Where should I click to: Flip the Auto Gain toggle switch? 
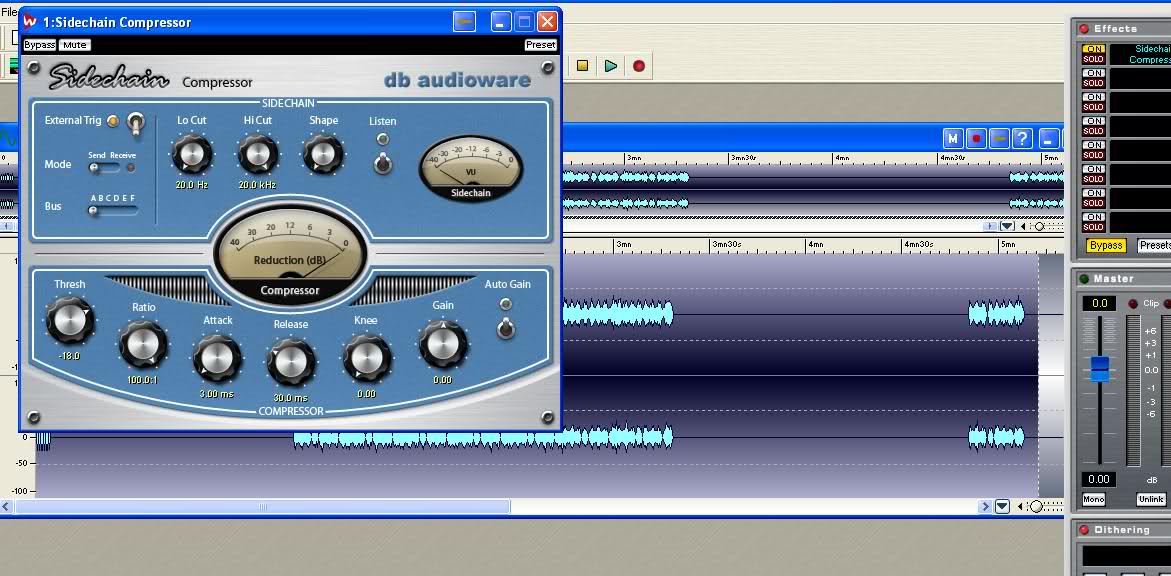[x=506, y=327]
